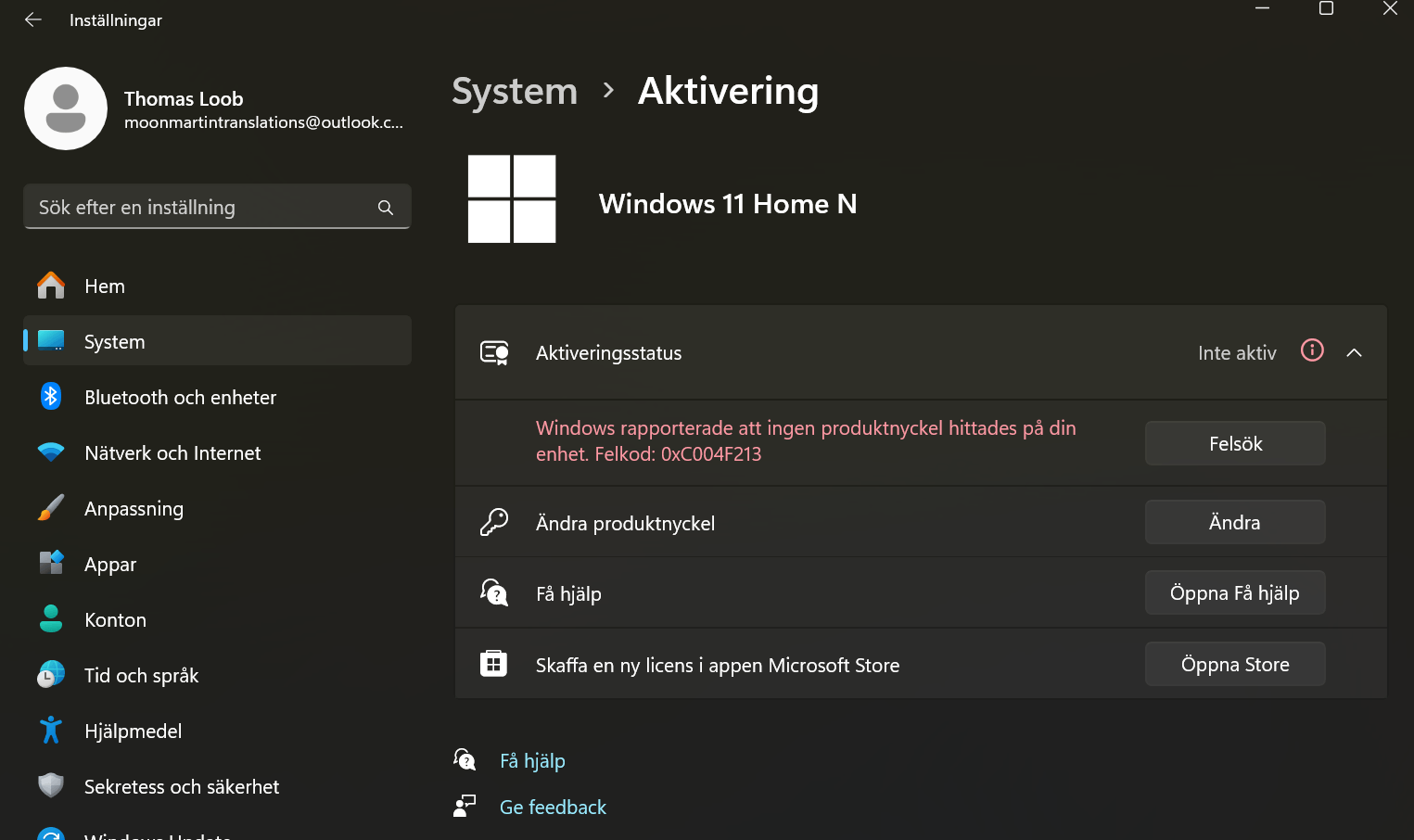Click the help bubble icon in Få hjälp row
This screenshot has width=1414, height=840.
(494, 592)
